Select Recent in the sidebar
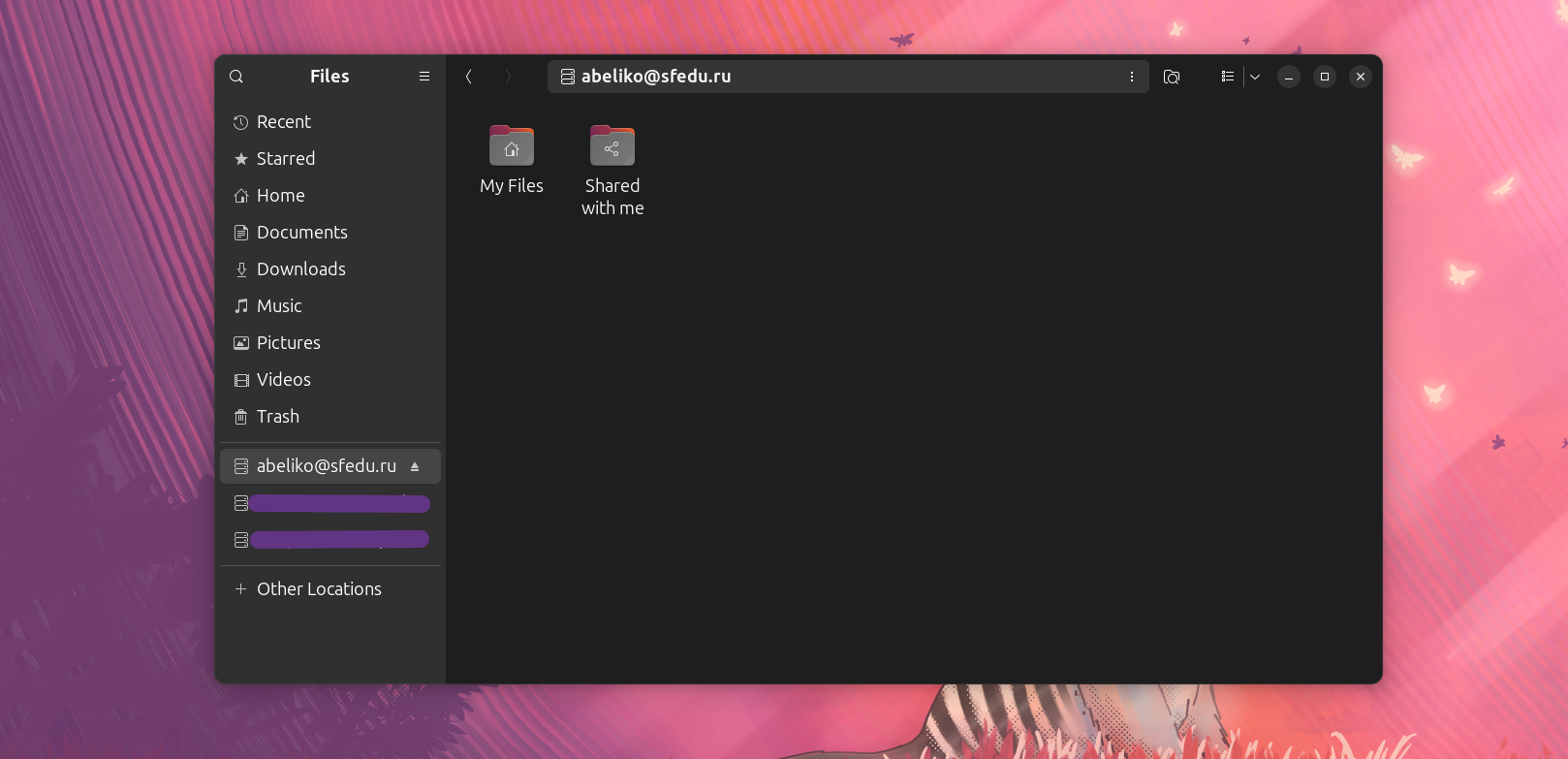This screenshot has width=1568, height=759. (283, 122)
